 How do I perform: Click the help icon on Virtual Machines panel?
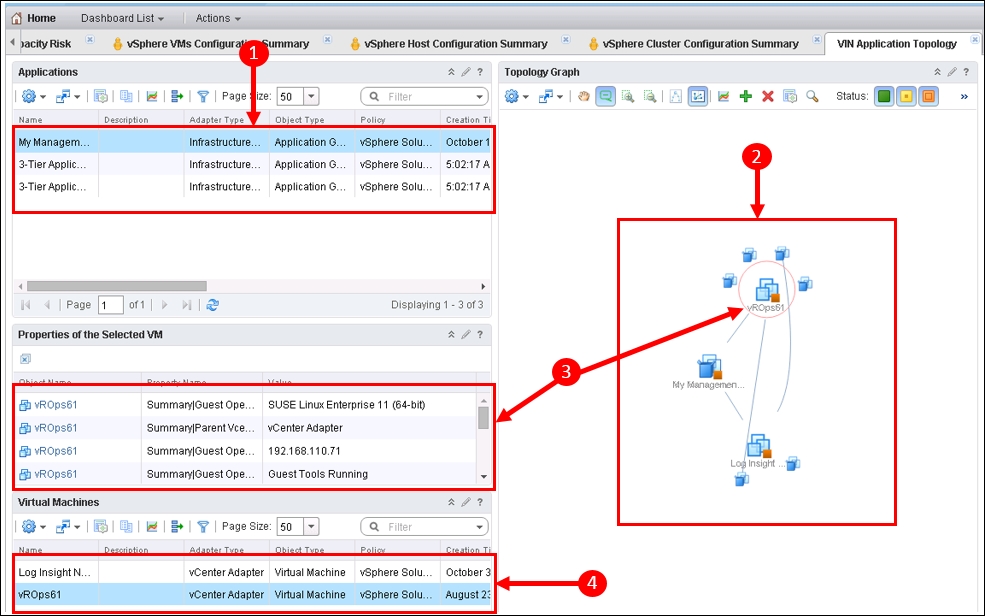480,502
